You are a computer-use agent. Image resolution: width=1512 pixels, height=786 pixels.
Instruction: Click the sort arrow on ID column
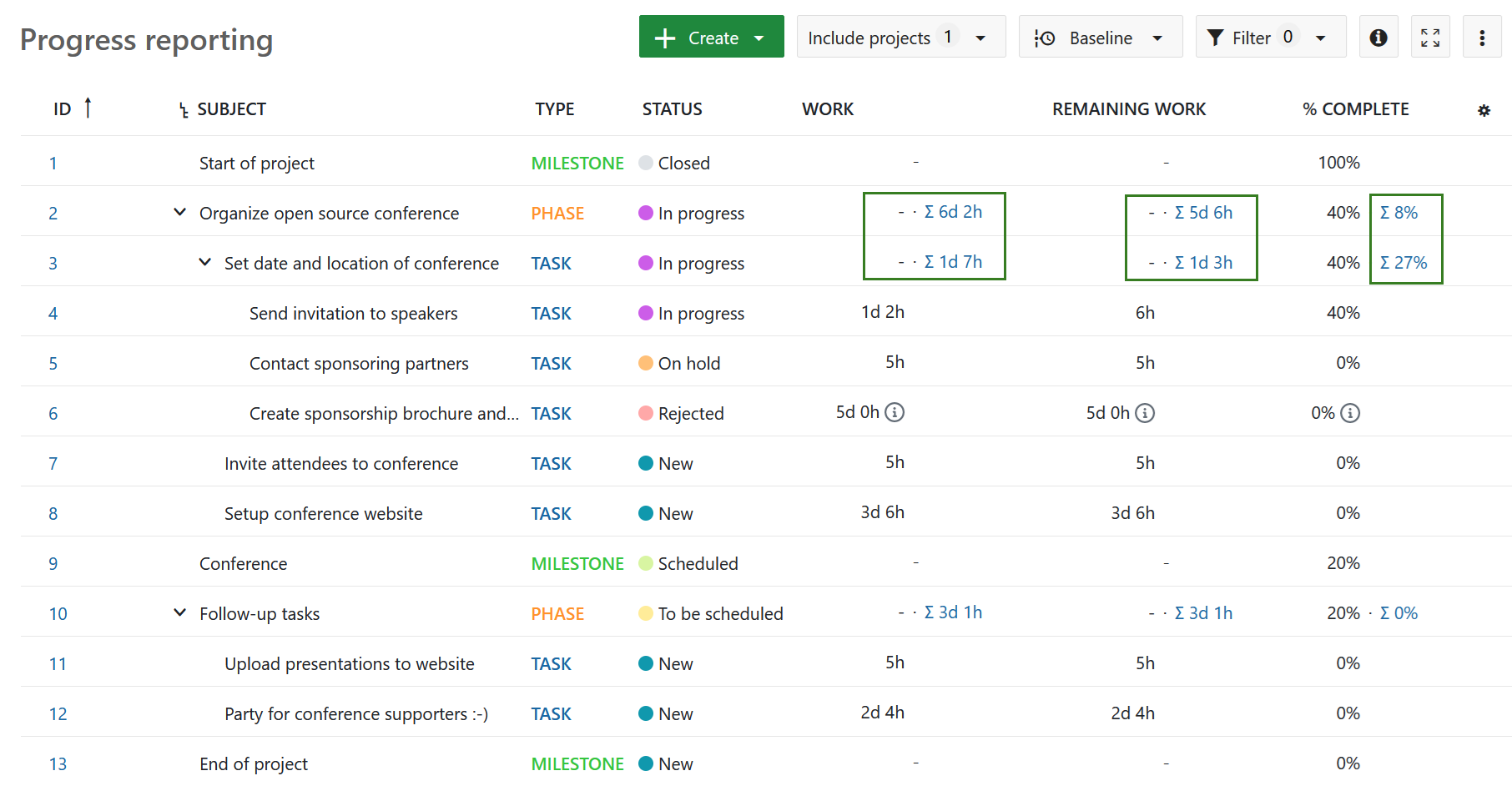88,108
